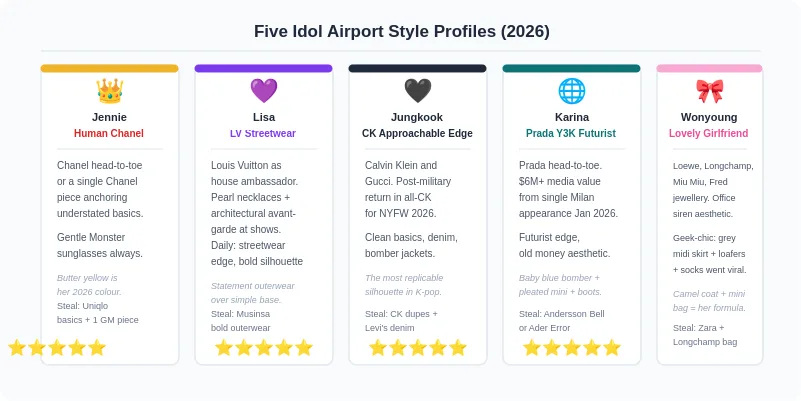Click the 'CK Approachable Edge' subtitle
The height and width of the screenshot is (401, 801).
pos(417,133)
